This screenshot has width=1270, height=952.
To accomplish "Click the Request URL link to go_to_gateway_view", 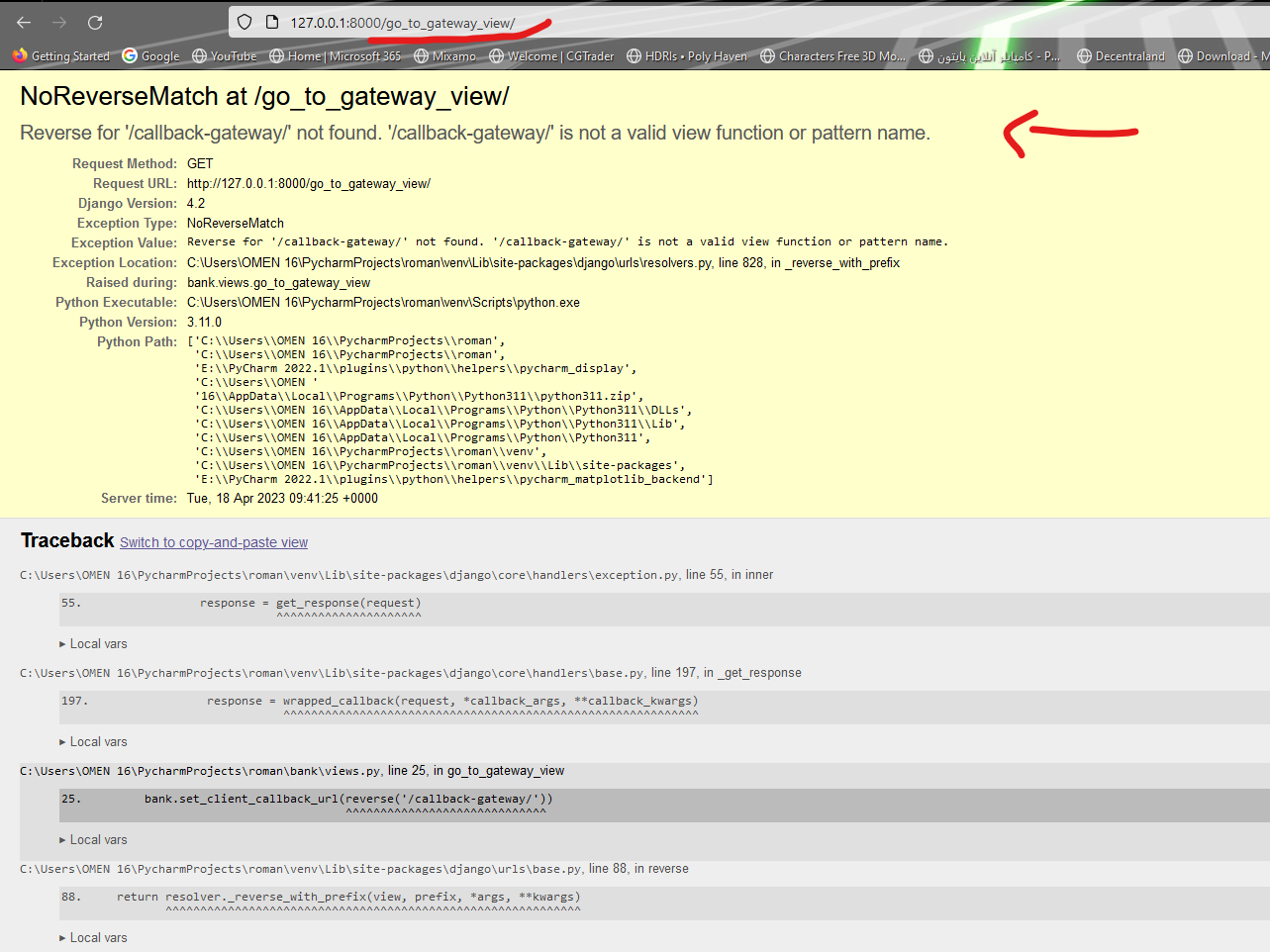I will pos(309,183).
